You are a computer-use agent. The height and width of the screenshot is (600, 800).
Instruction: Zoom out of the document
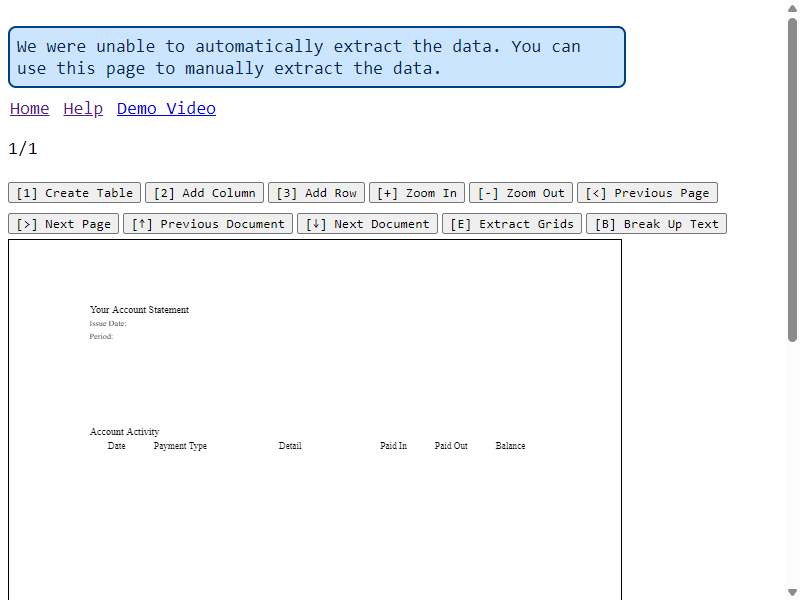(521, 193)
